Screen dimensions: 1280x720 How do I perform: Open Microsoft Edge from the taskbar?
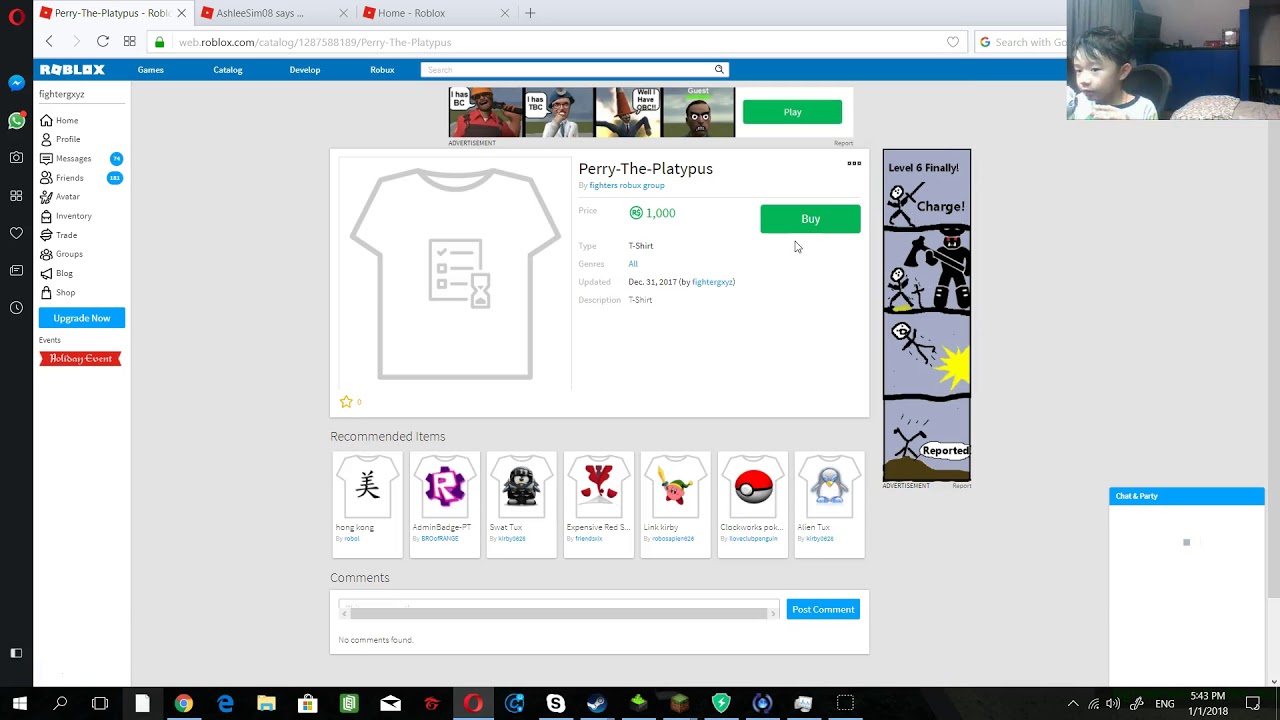point(225,704)
